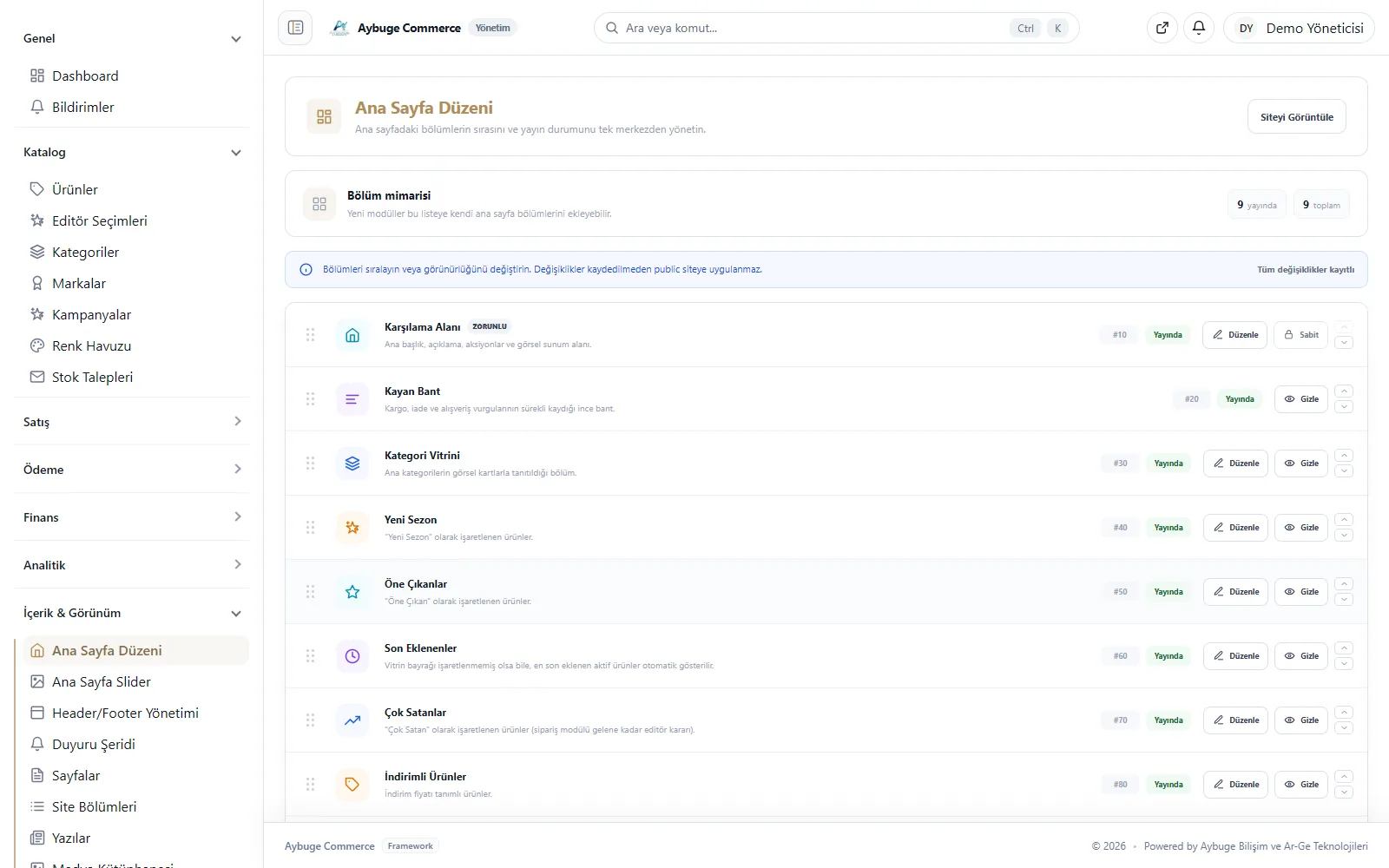Open Renk Havuzu color palette page
The height and width of the screenshot is (868, 1389).
coord(135,345)
